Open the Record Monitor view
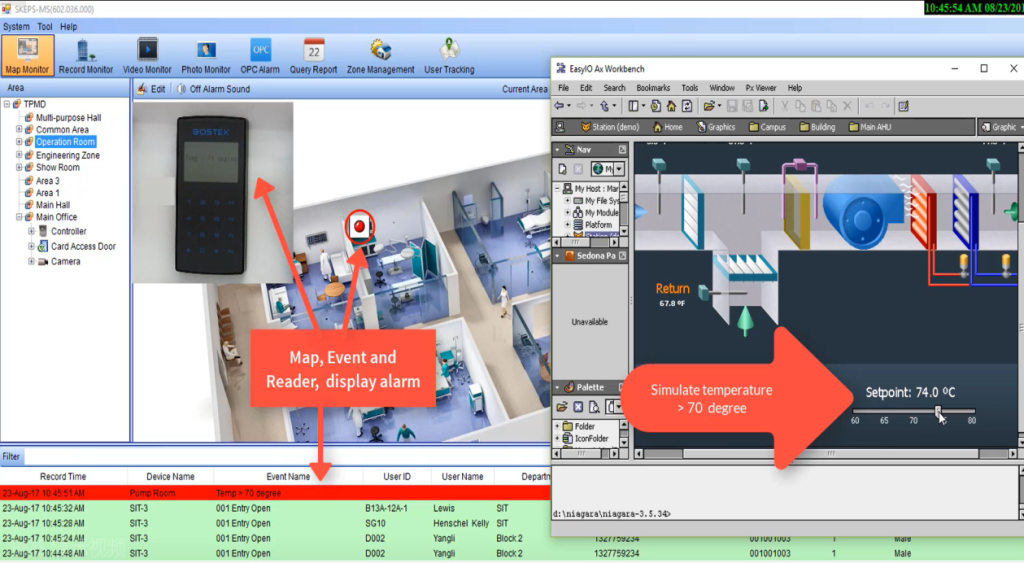This screenshot has height=563, width=1024. pyautogui.click(x=85, y=55)
